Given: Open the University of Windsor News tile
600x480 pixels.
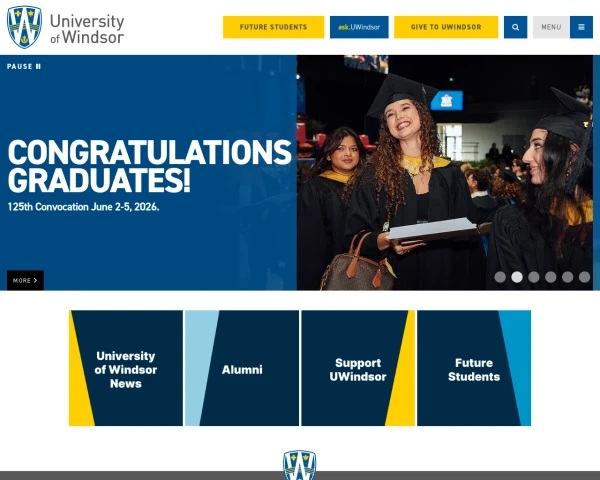Looking at the screenshot, I should pyautogui.click(x=126, y=368).
